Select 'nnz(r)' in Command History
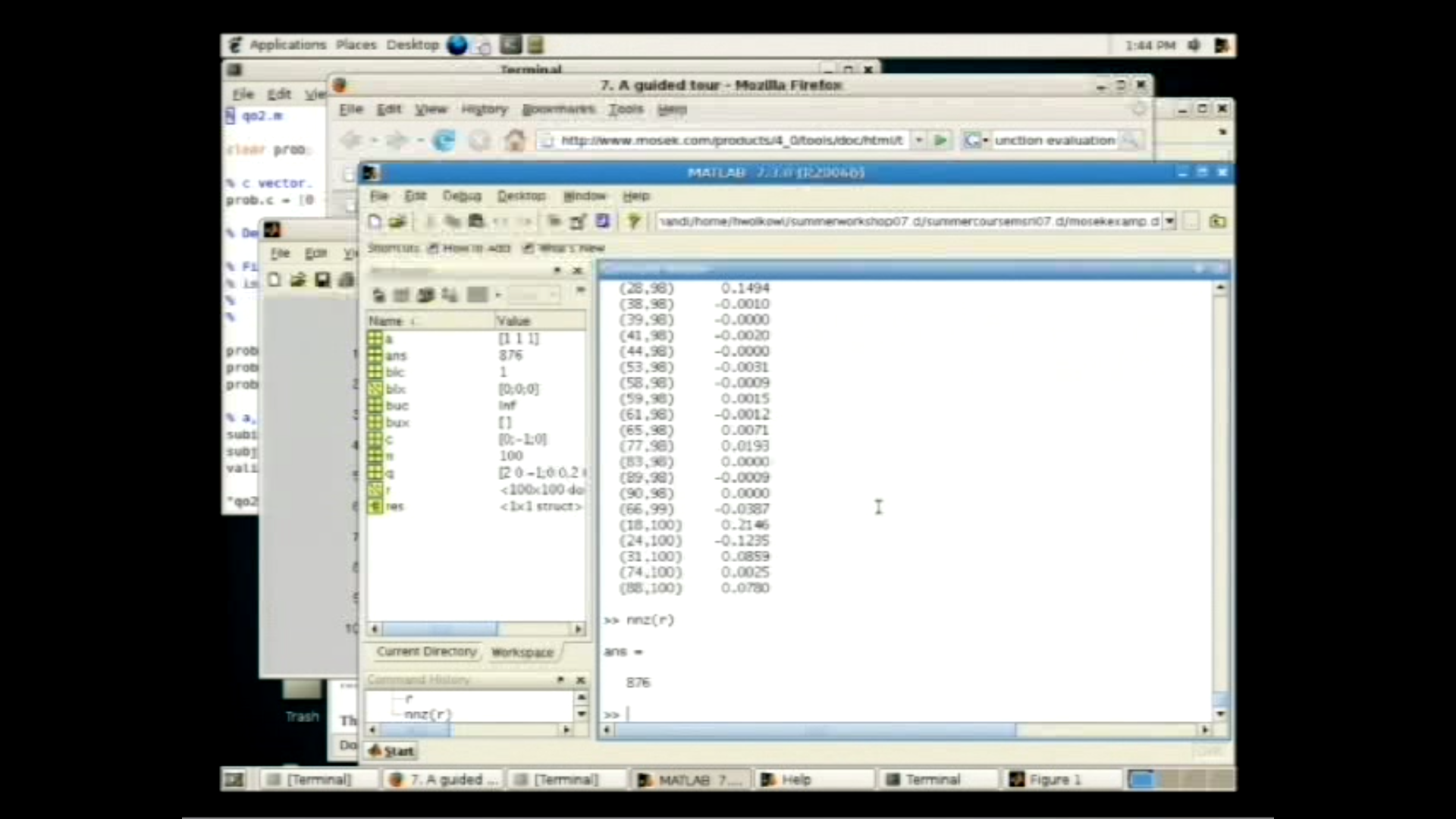The height and width of the screenshot is (819, 1456). (428, 714)
